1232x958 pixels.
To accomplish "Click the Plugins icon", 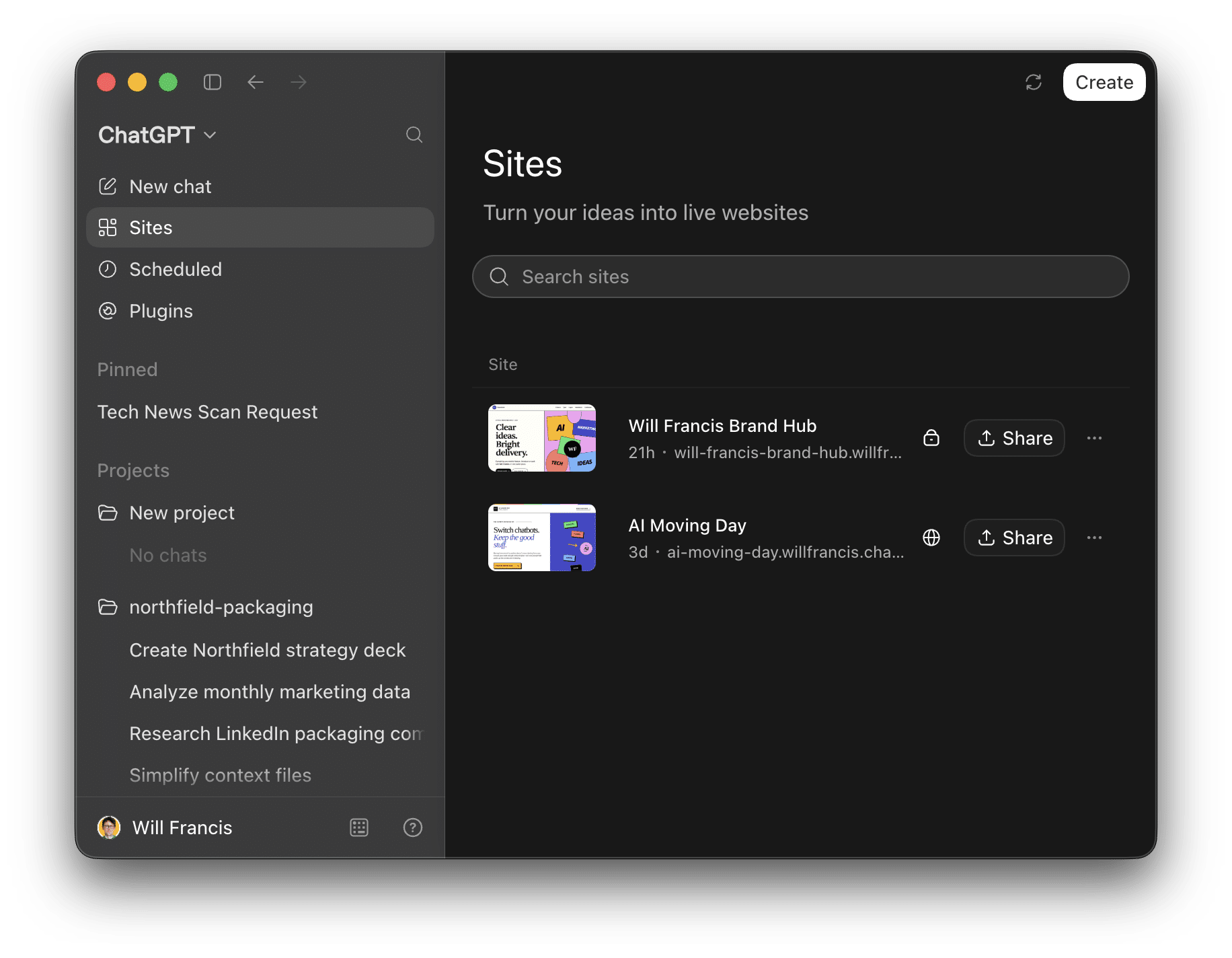I will [x=108, y=311].
